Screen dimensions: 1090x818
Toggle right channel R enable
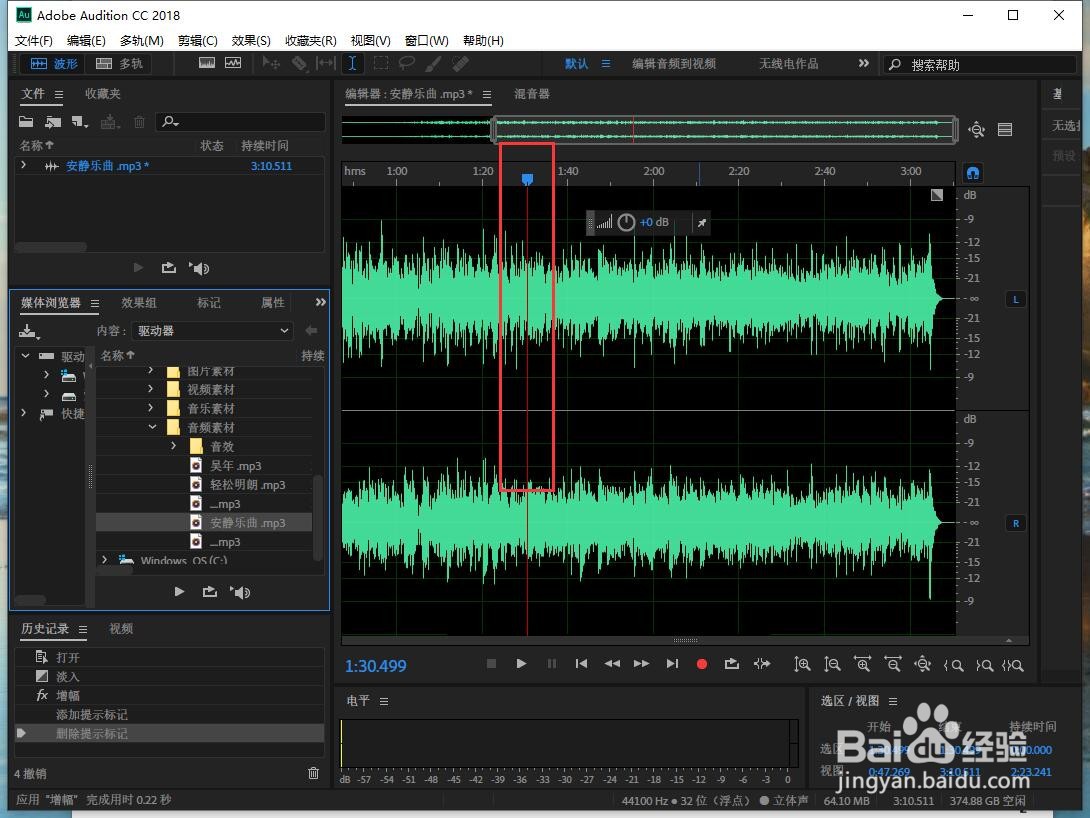[1016, 523]
